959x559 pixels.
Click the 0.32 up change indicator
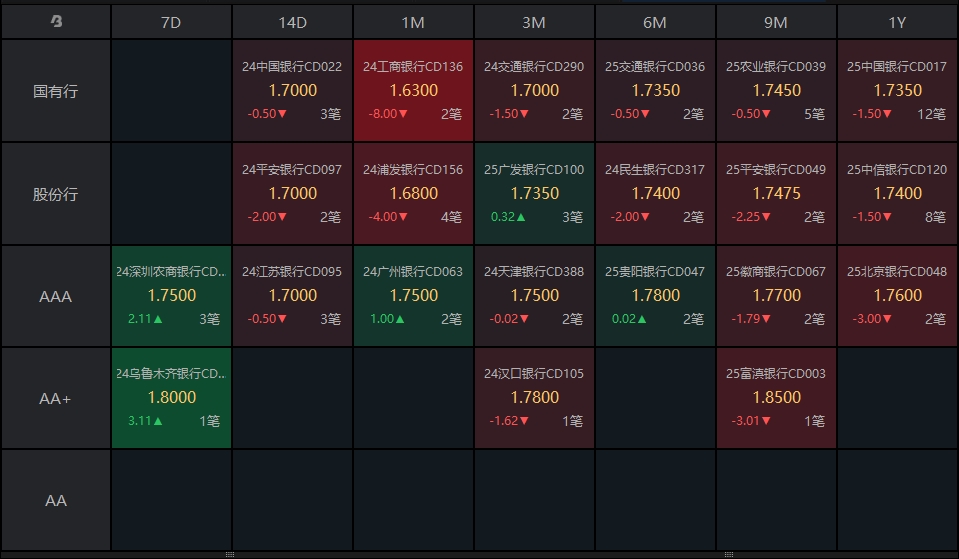pyautogui.click(x=508, y=217)
